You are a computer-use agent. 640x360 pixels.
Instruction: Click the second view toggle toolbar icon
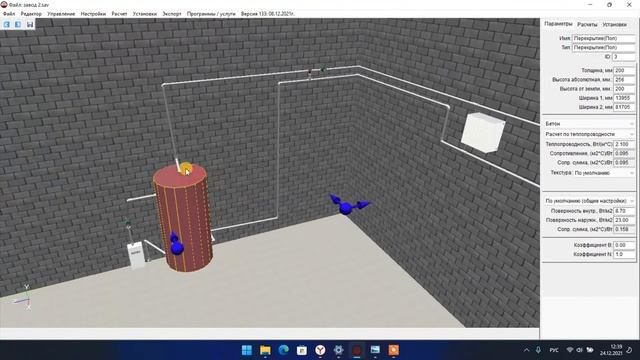click(18, 24)
